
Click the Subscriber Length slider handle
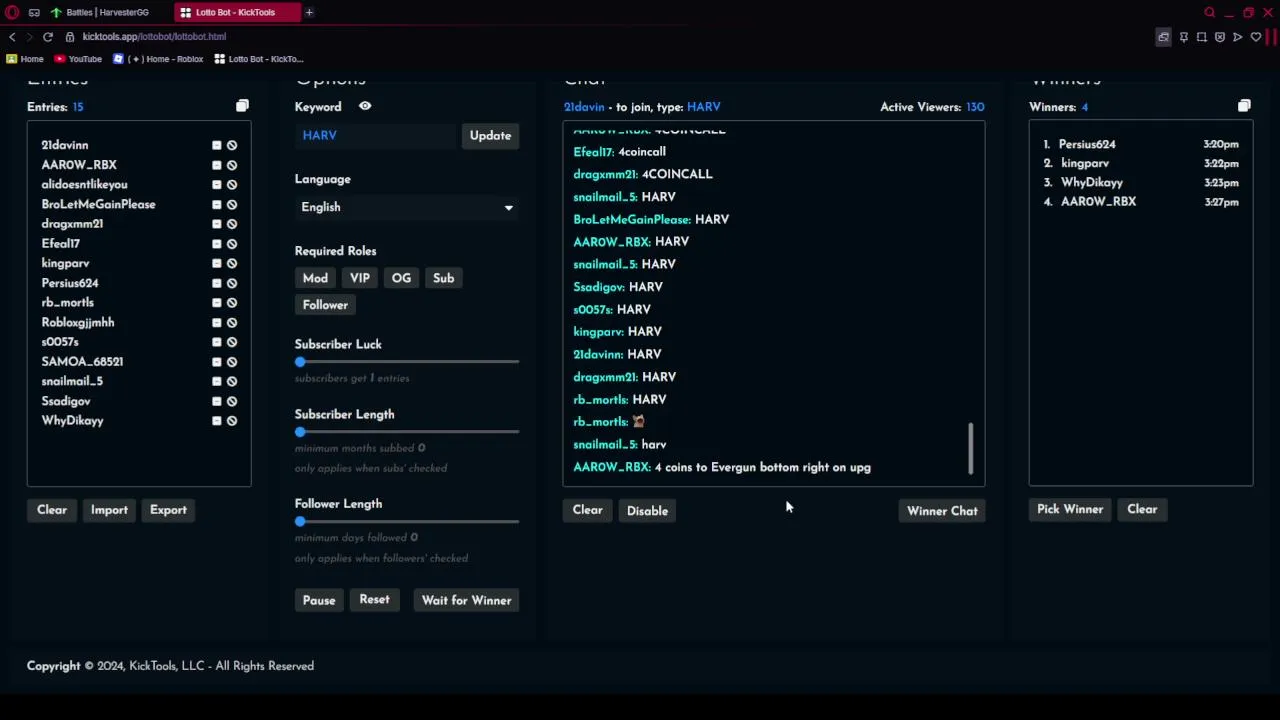tap(300, 432)
